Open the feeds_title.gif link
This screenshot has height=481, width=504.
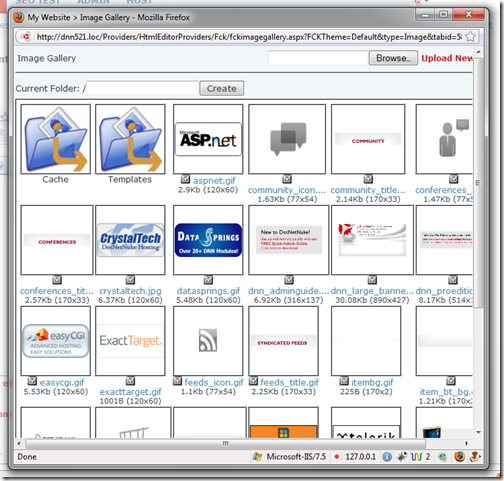point(289,382)
